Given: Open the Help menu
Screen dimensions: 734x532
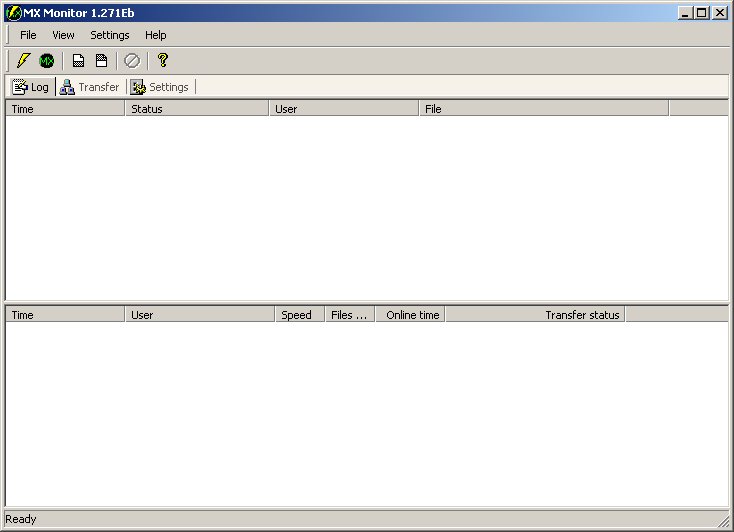Looking at the screenshot, I should (156, 35).
